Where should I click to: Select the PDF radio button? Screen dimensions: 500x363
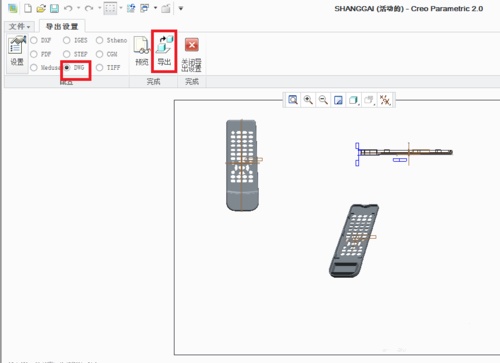pyautogui.click(x=34, y=54)
